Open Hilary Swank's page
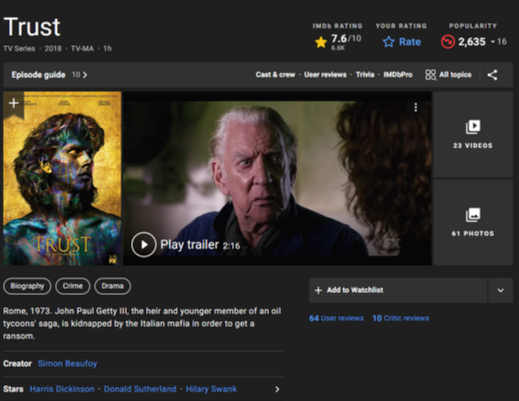 coord(211,389)
